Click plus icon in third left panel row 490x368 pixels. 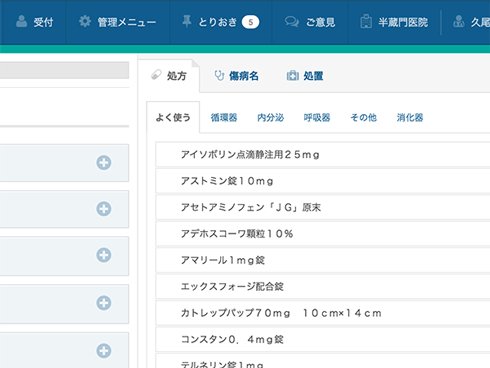pyautogui.click(x=104, y=255)
